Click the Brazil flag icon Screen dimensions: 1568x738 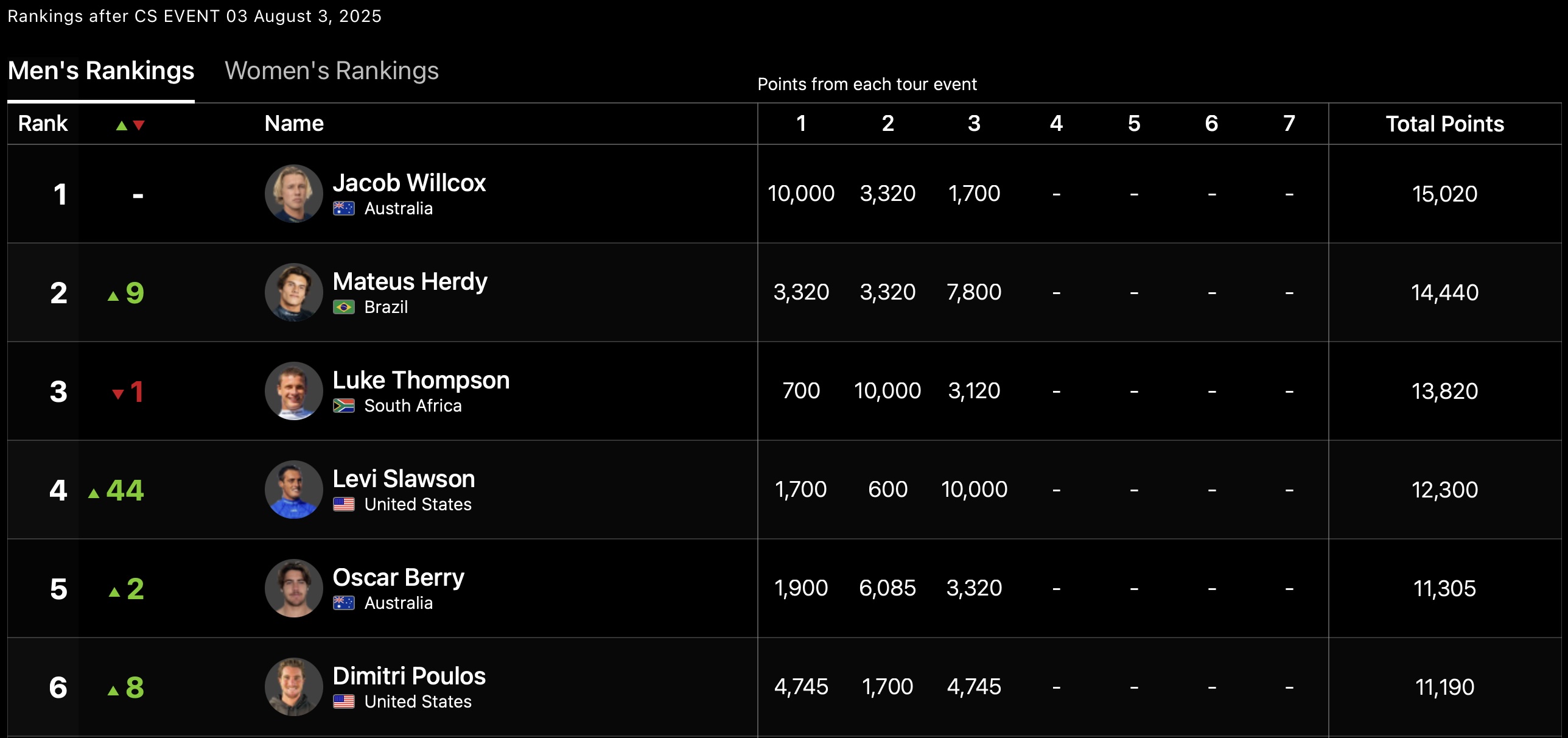[x=344, y=307]
